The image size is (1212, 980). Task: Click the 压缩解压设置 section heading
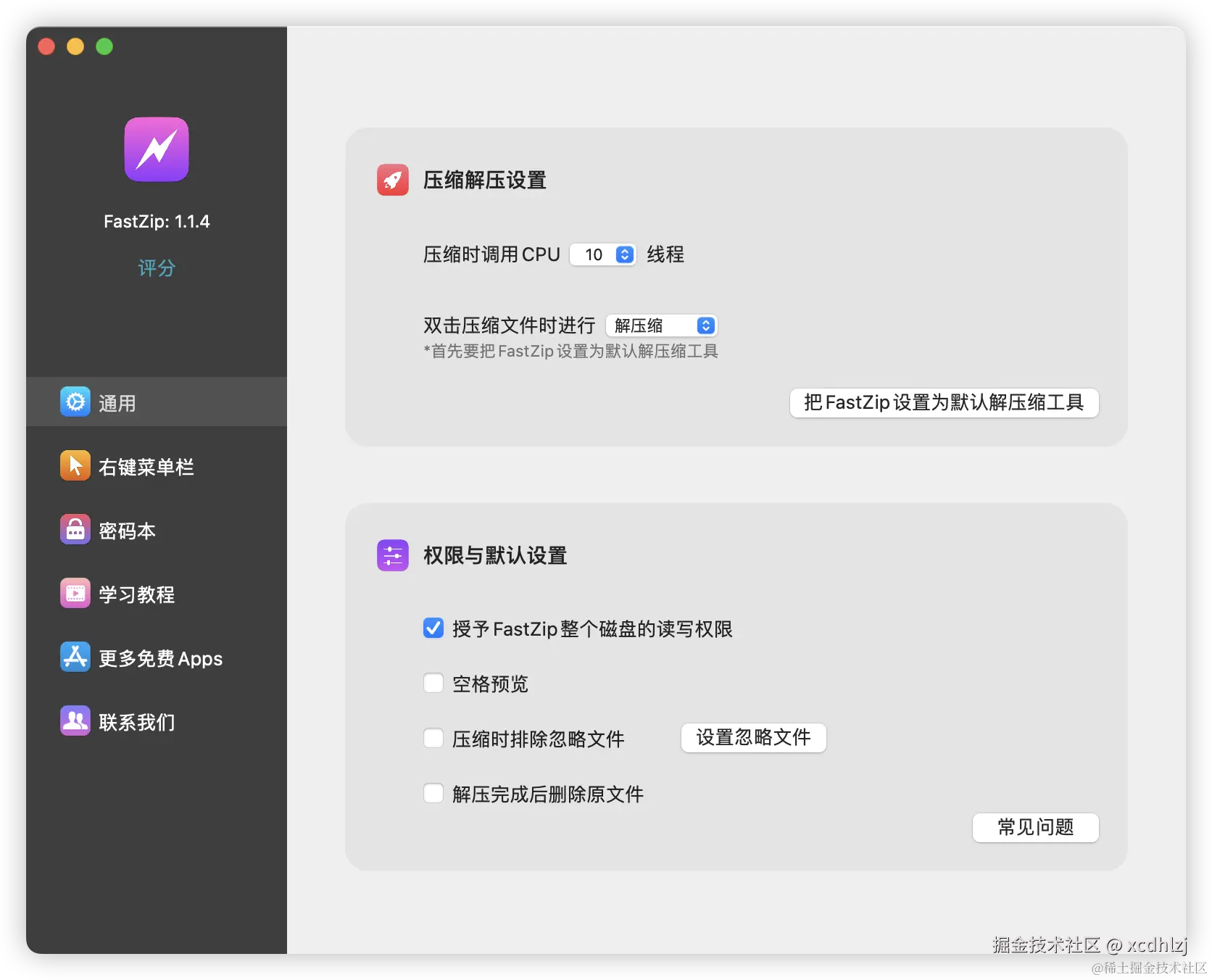coord(484,180)
